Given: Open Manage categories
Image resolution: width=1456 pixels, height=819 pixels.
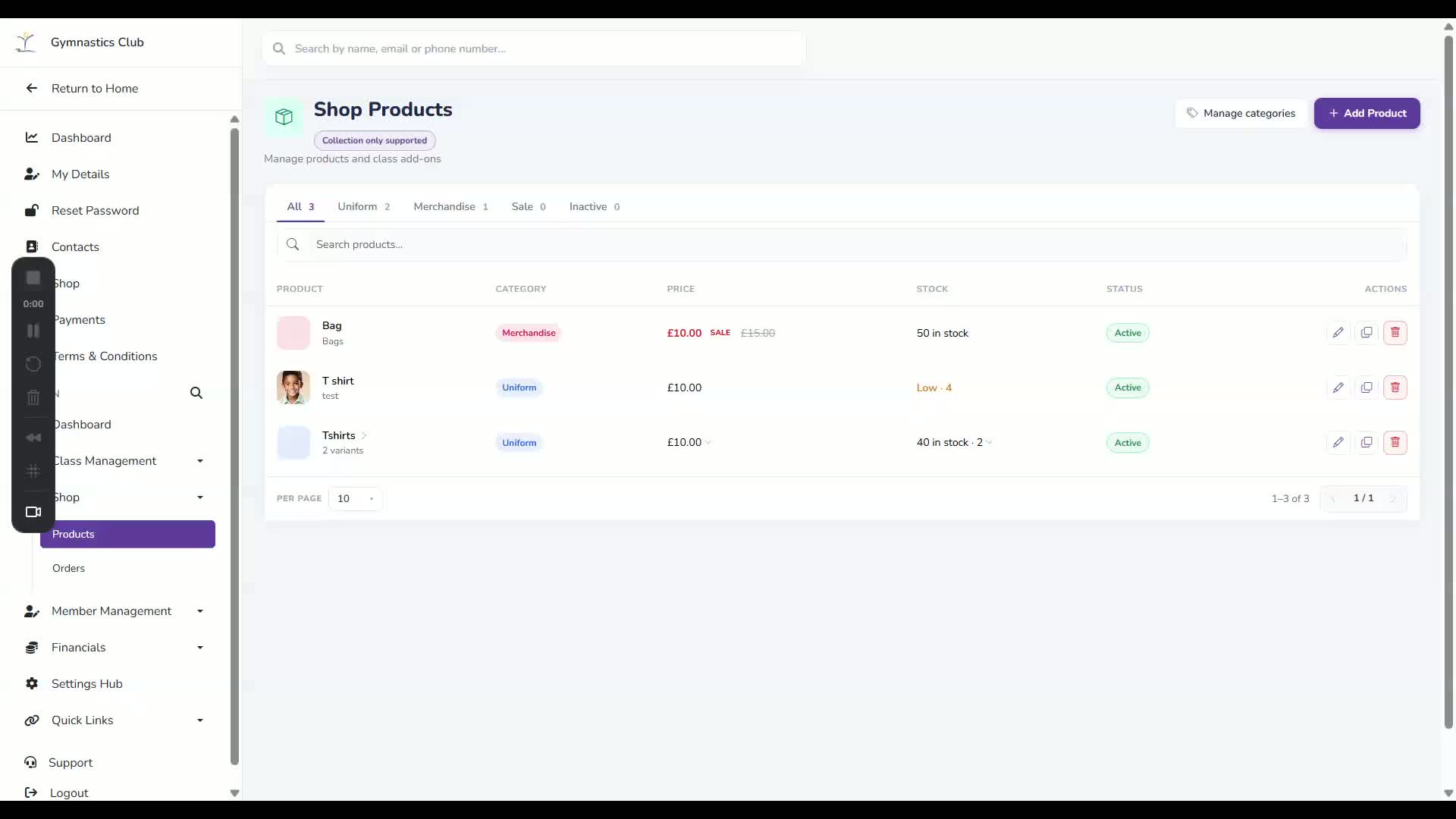Looking at the screenshot, I should click(x=1241, y=113).
